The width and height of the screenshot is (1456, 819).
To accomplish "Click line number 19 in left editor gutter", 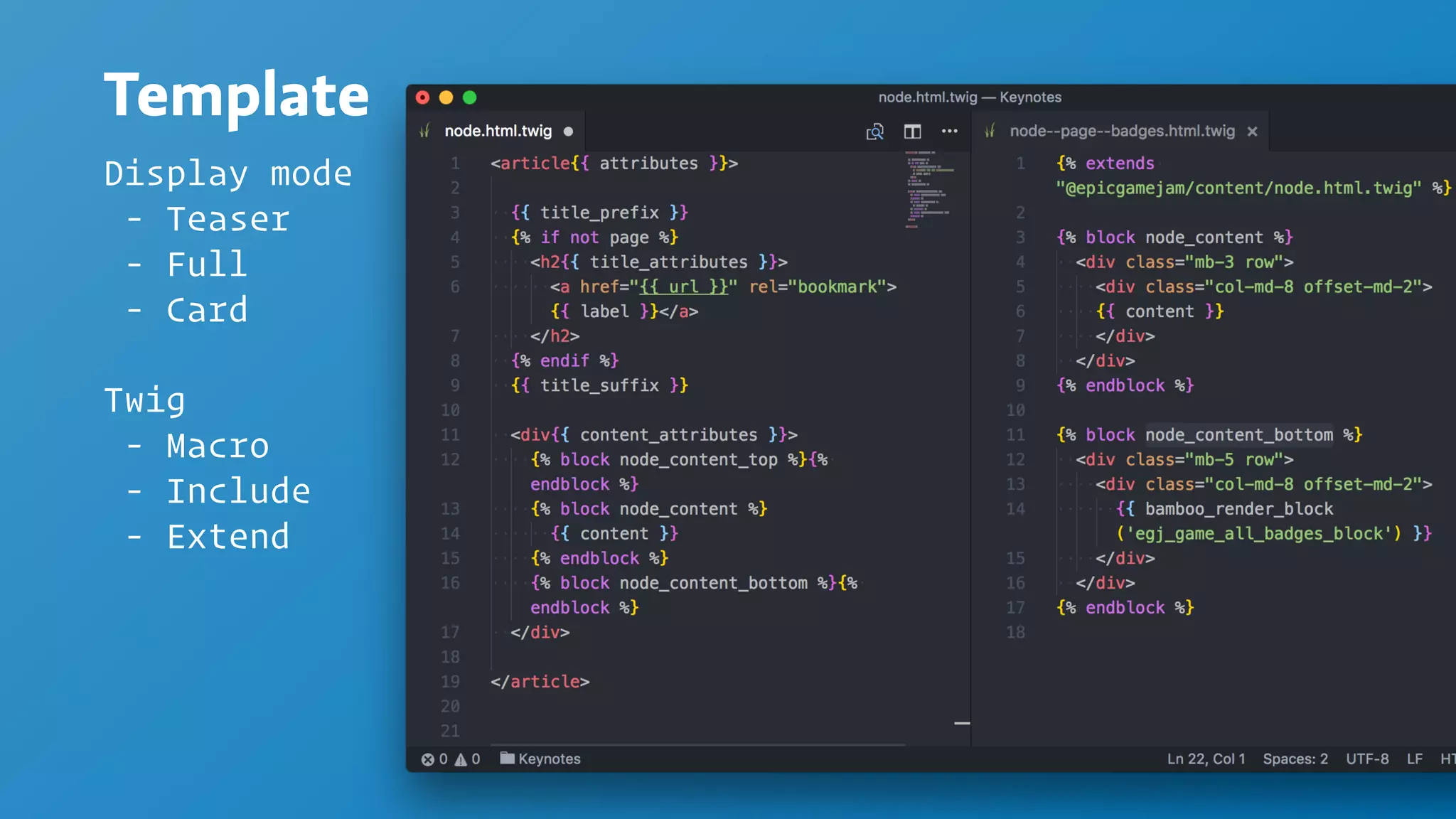I will coord(450,682).
